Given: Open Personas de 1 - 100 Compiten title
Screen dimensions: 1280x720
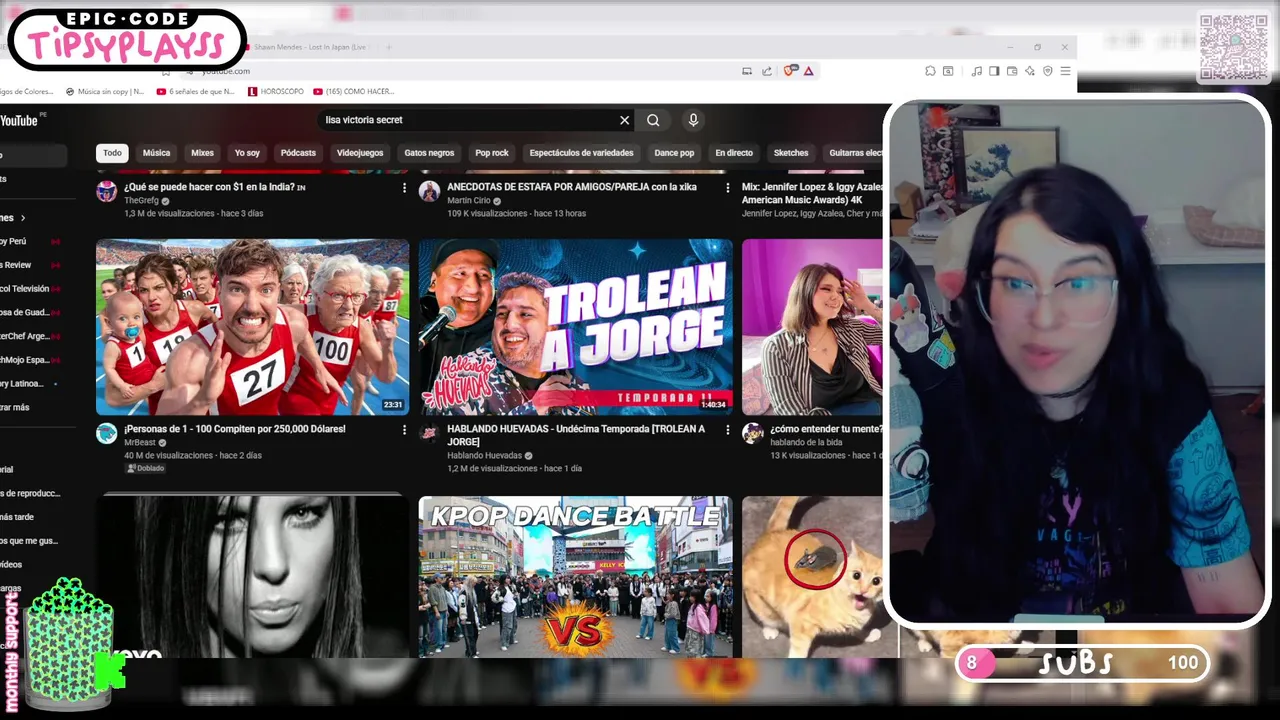Looking at the screenshot, I should point(235,429).
